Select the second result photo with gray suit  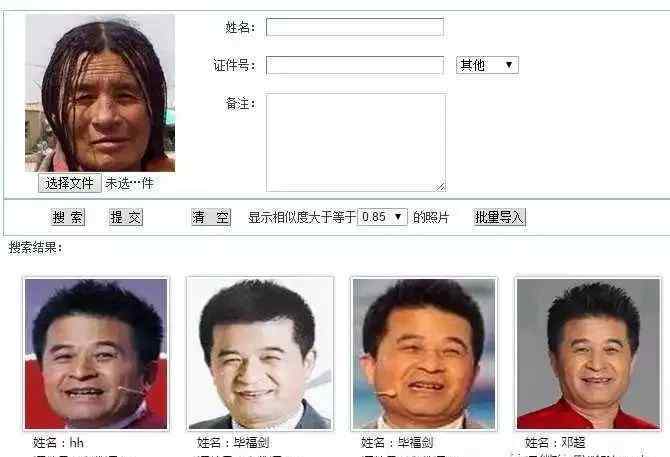pyautogui.click(x=260, y=354)
